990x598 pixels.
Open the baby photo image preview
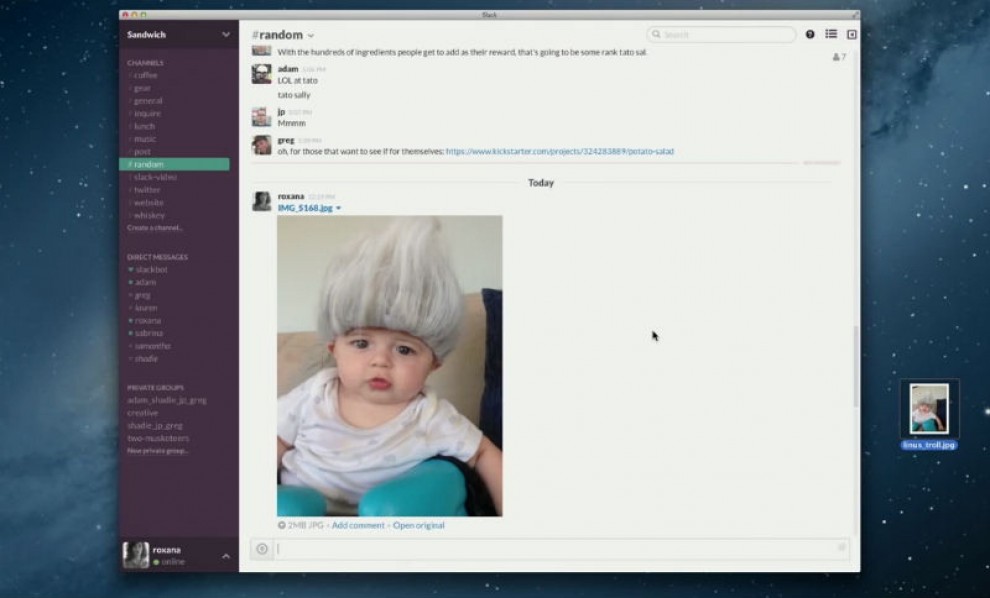[390, 366]
